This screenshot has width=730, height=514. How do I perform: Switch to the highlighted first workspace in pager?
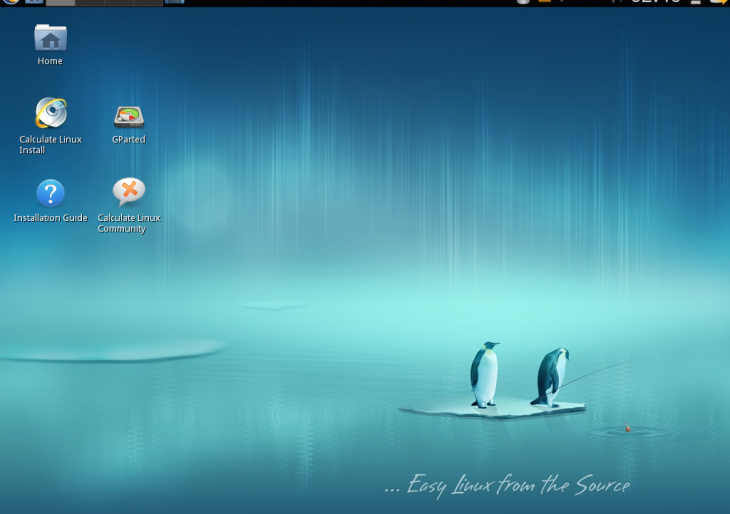(61, 2)
